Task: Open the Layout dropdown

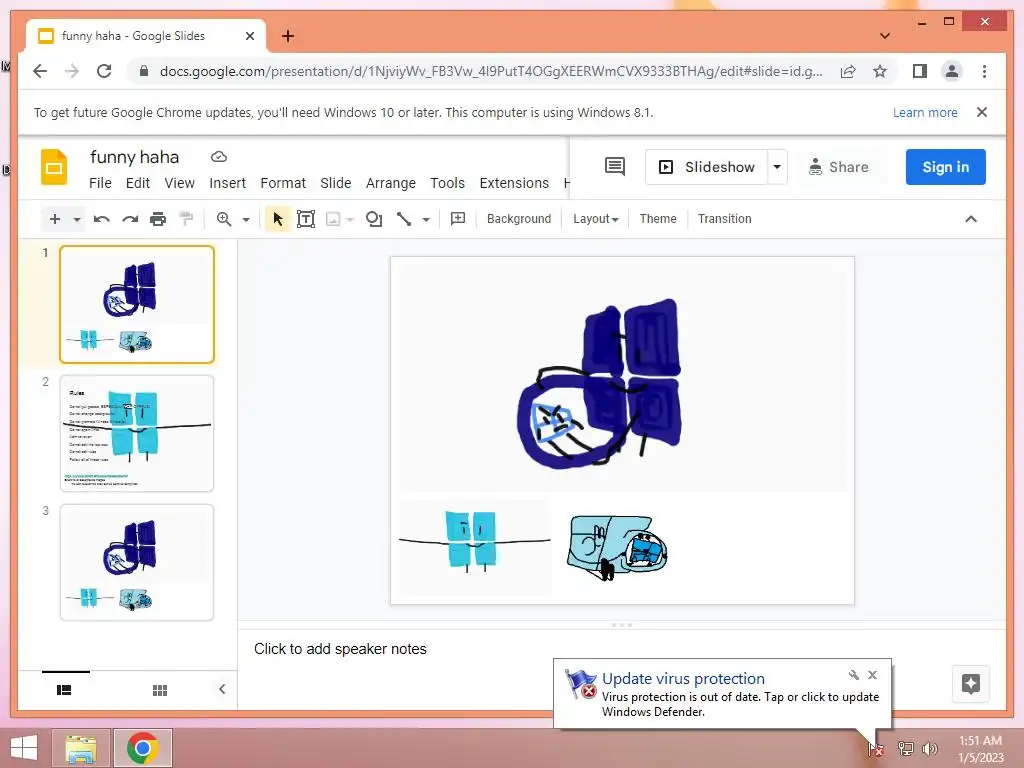Action: pos(596,219)
